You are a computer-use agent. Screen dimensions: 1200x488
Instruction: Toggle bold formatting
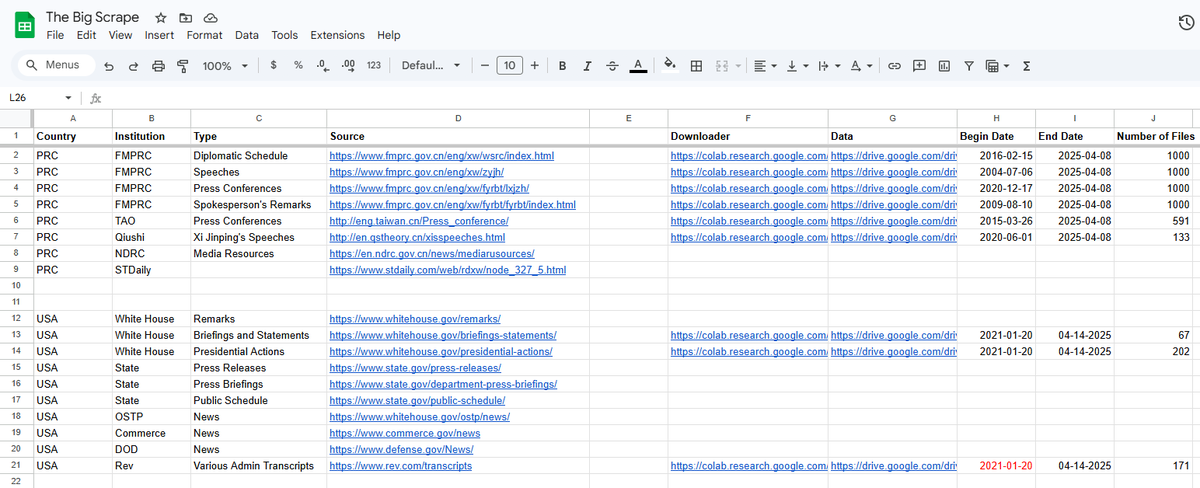[562, 66]
